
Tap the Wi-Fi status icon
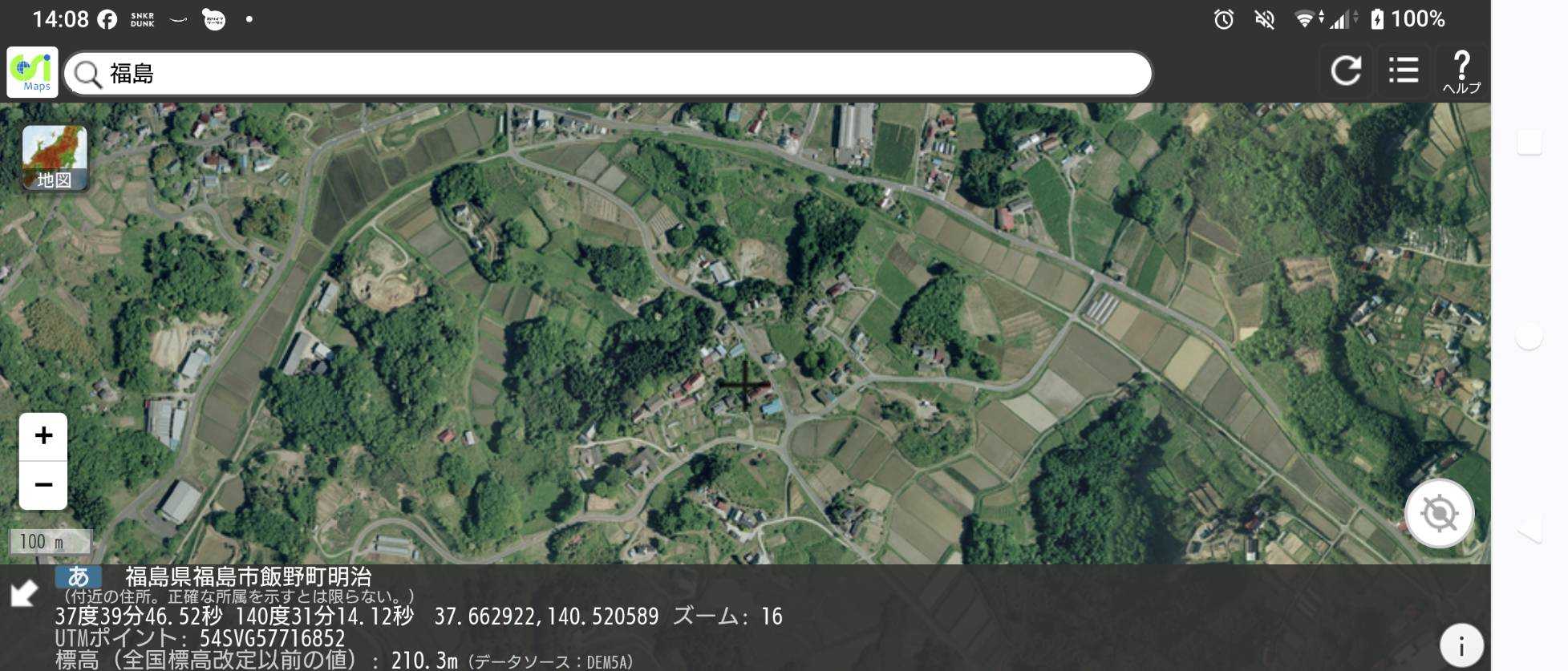tap(1307, 19)
